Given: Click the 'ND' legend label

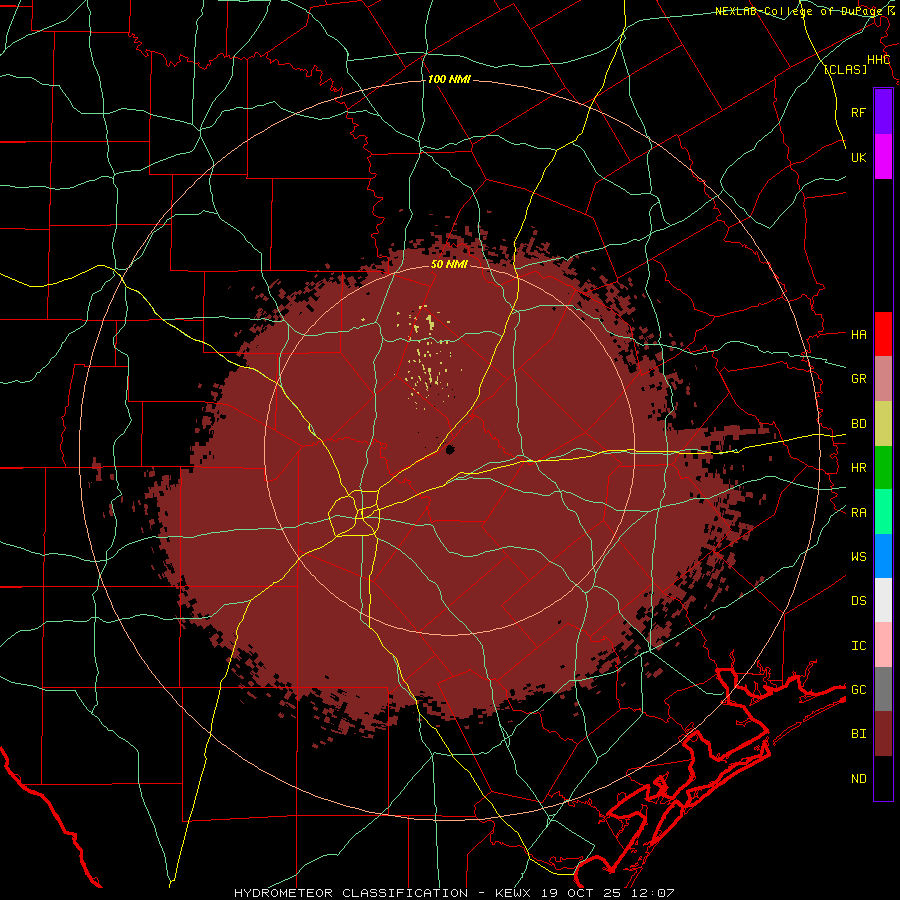Looking at the screenshot, I should (858, 779).
